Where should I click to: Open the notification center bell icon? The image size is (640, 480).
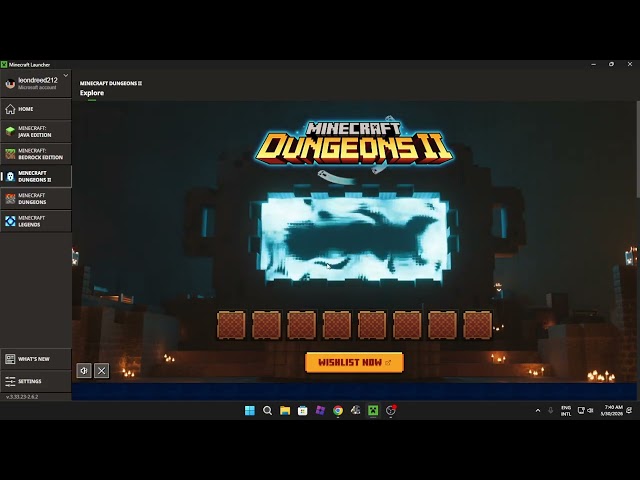(x=629, y=411)
